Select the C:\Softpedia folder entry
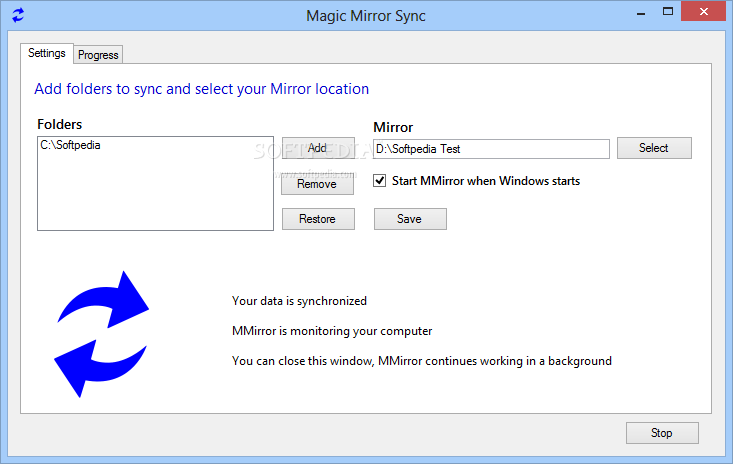Screen dimensions: 733x464 click(70, 145)
